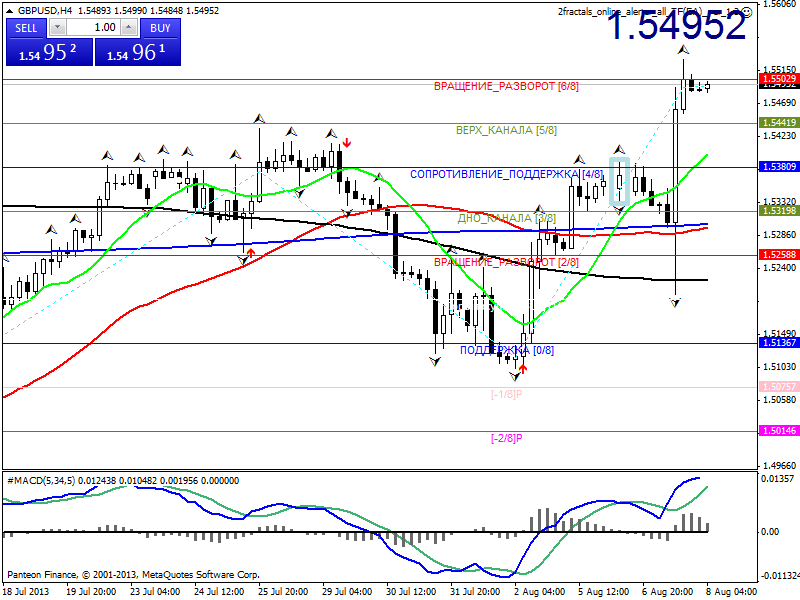Click the SELL button in trading panel
Image resolution: width=800 pixels, height=600 pixels.
(27, 28)
